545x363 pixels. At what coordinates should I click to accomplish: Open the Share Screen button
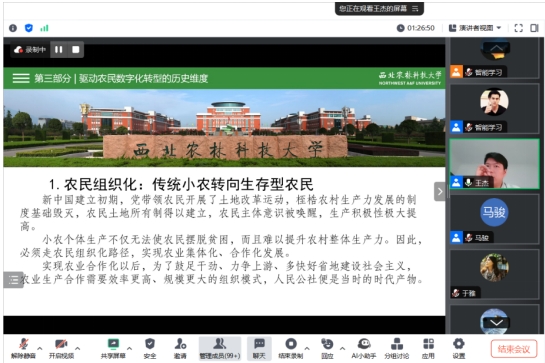tap(113, 348)
